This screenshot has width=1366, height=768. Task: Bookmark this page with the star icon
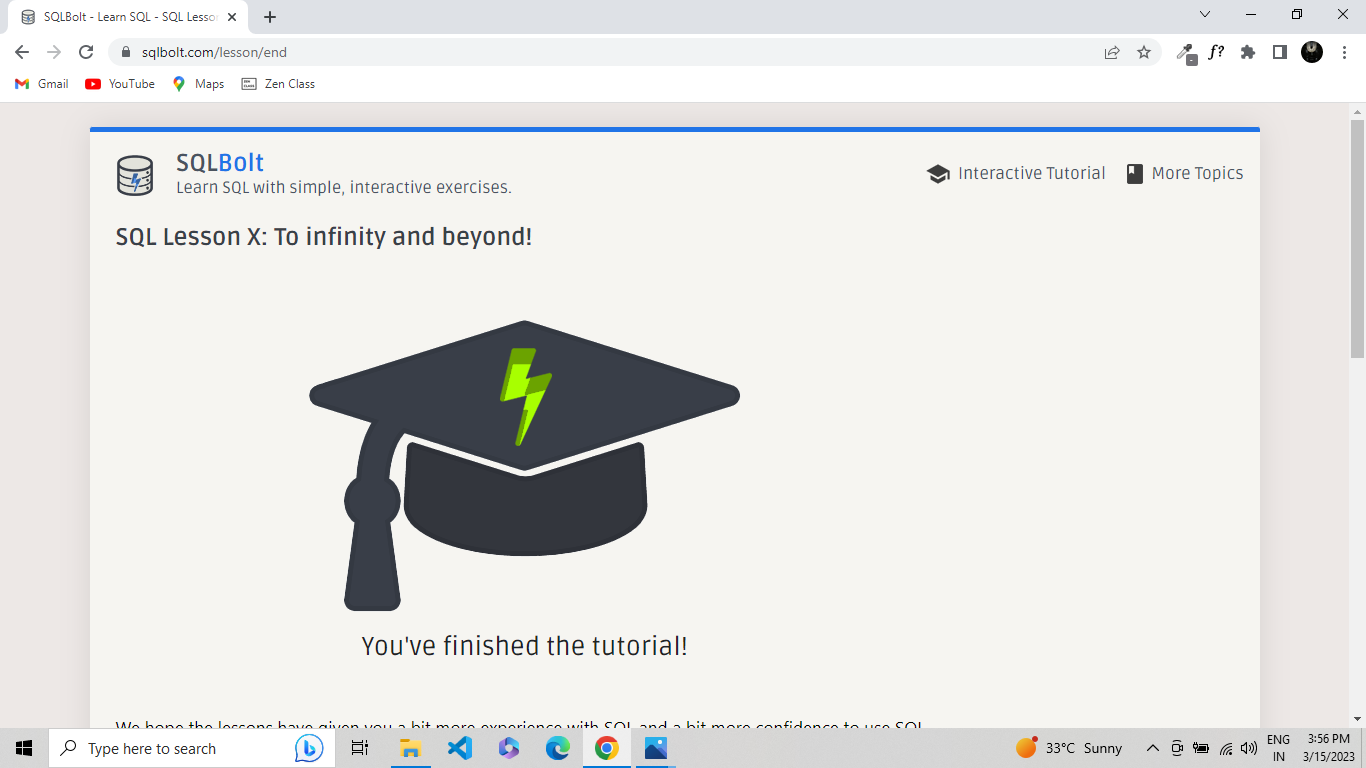pyautogui.click(x=1144, y=52)
